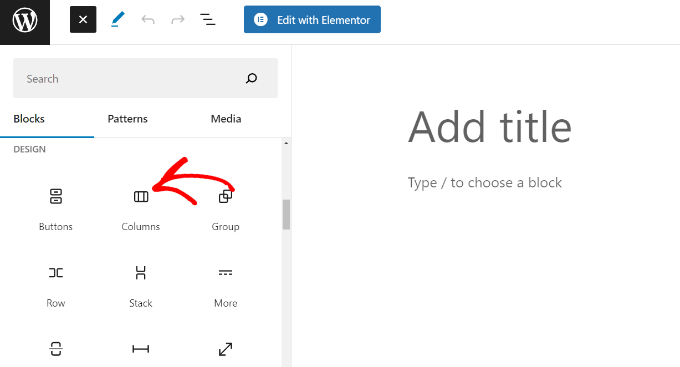The height and width of the screenshot is (367, 680).
Task: Switch to the Media tab
Action: click(226, 119)
